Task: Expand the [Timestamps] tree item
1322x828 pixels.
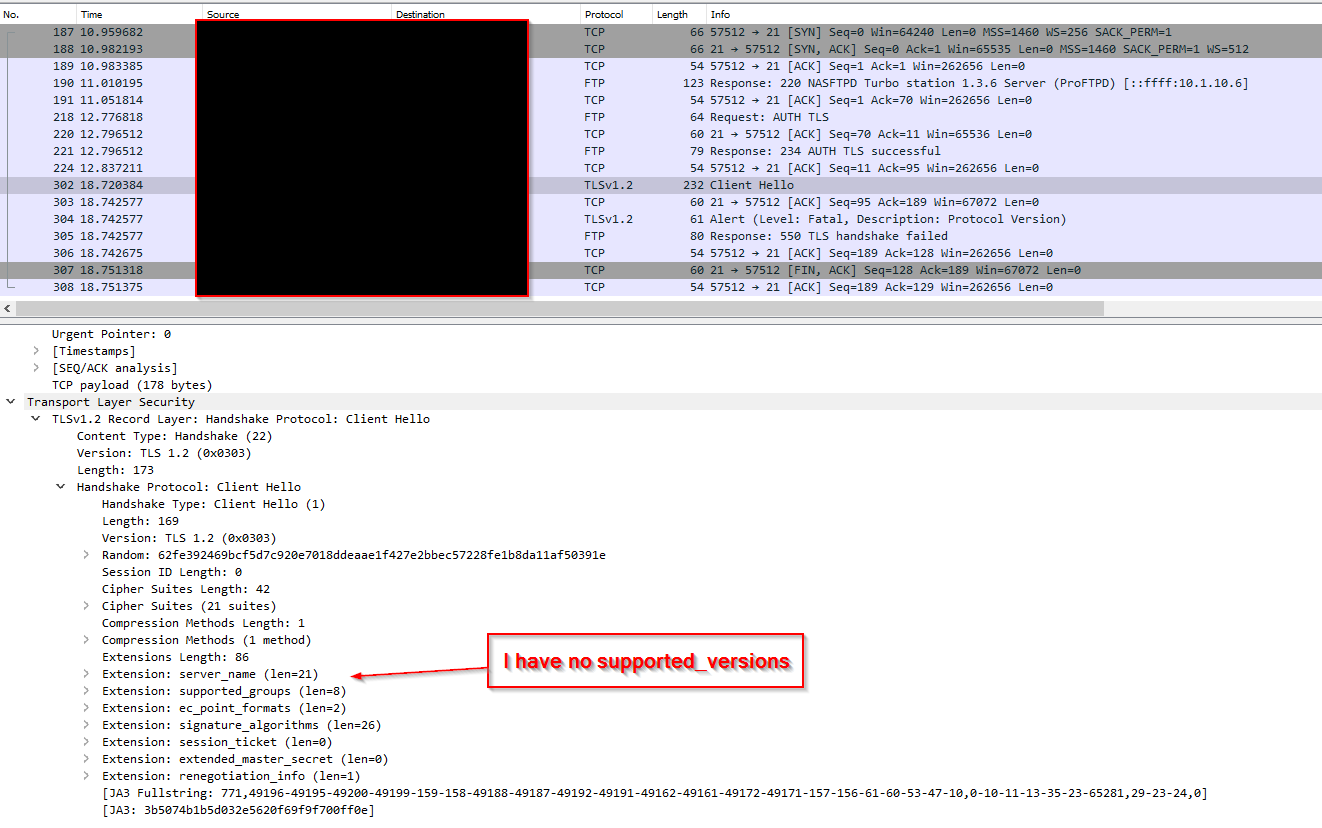Action: [x=36, y=350]
